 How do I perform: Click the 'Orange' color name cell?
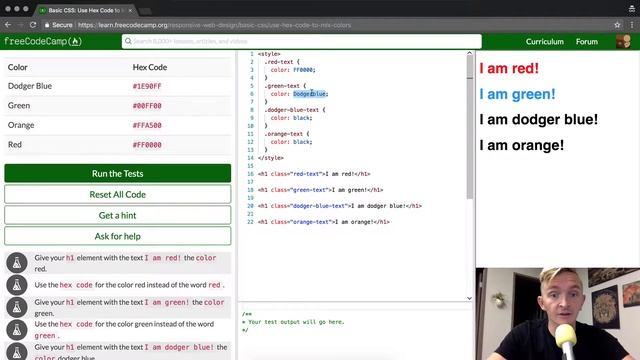tap(21, 125)
